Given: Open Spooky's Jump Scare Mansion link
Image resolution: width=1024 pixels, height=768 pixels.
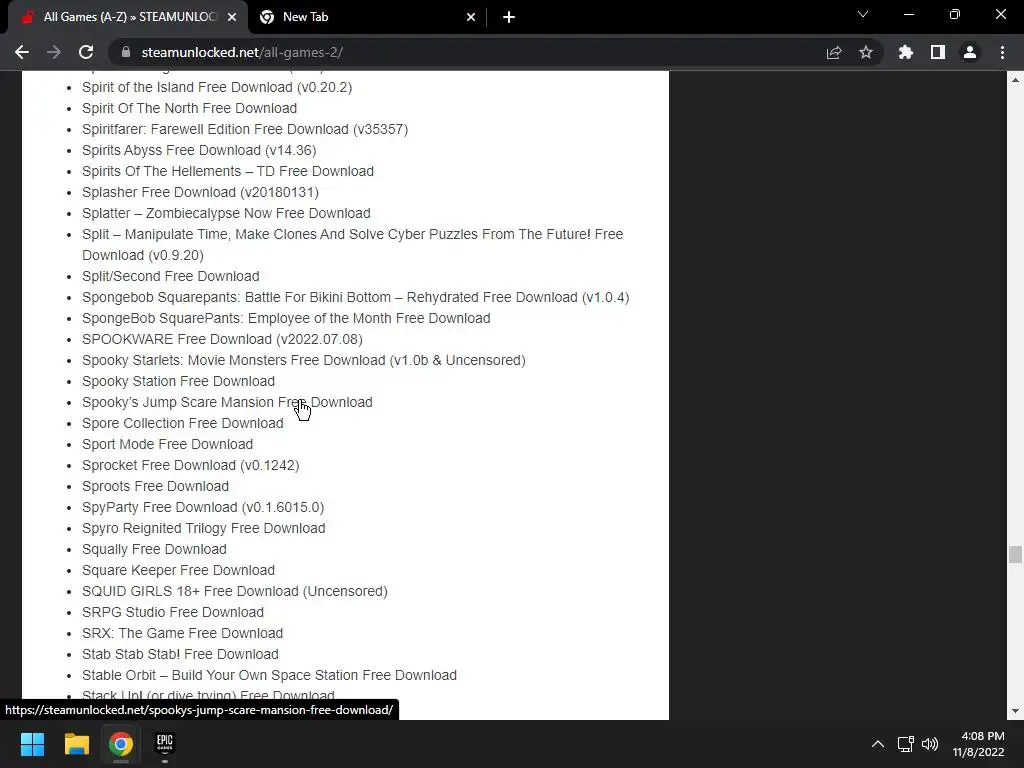Looking at the screenshot, I should [227, 402].
